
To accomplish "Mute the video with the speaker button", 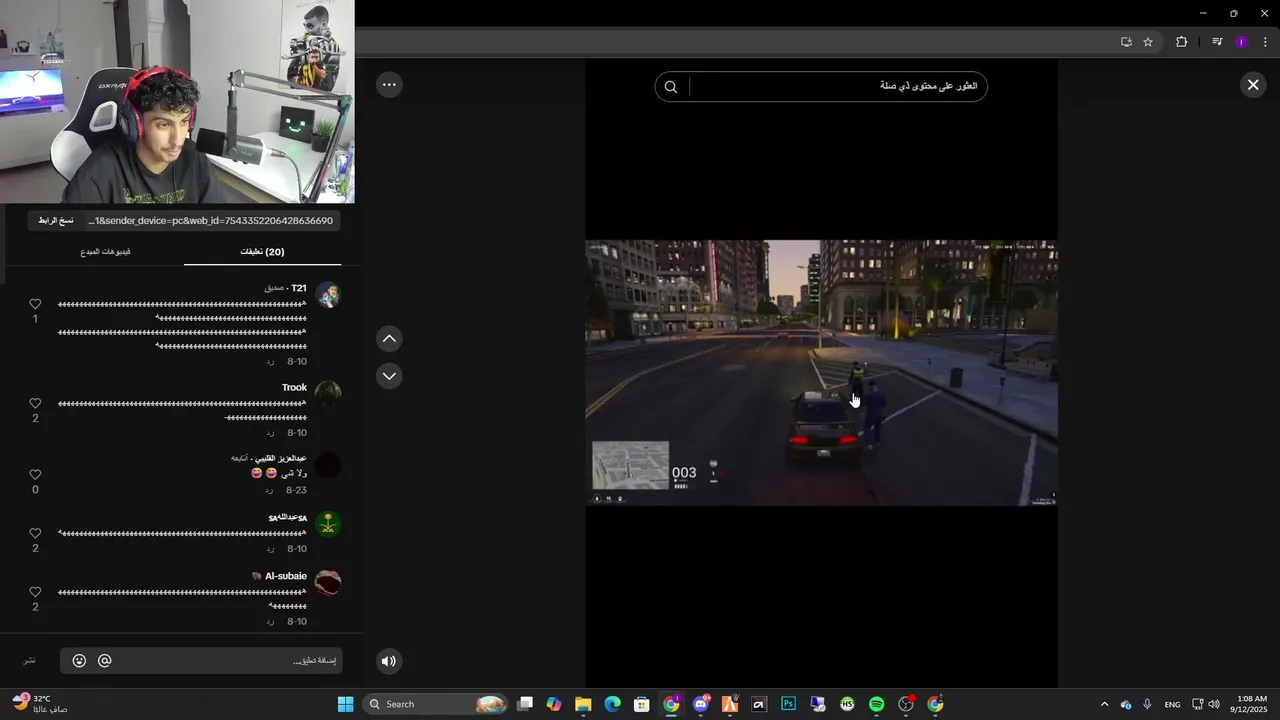I will (389, 660).
